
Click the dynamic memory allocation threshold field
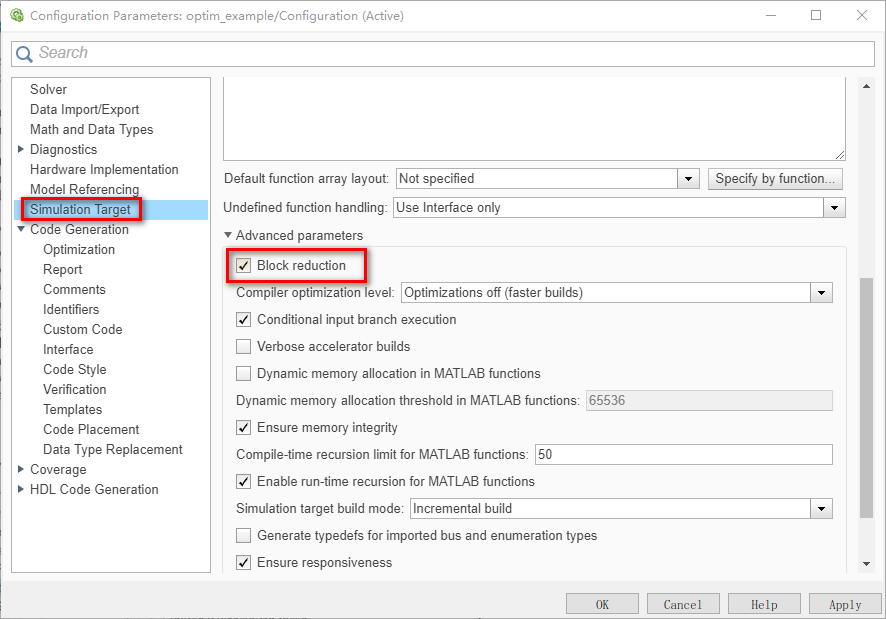(x=709, y=400)
